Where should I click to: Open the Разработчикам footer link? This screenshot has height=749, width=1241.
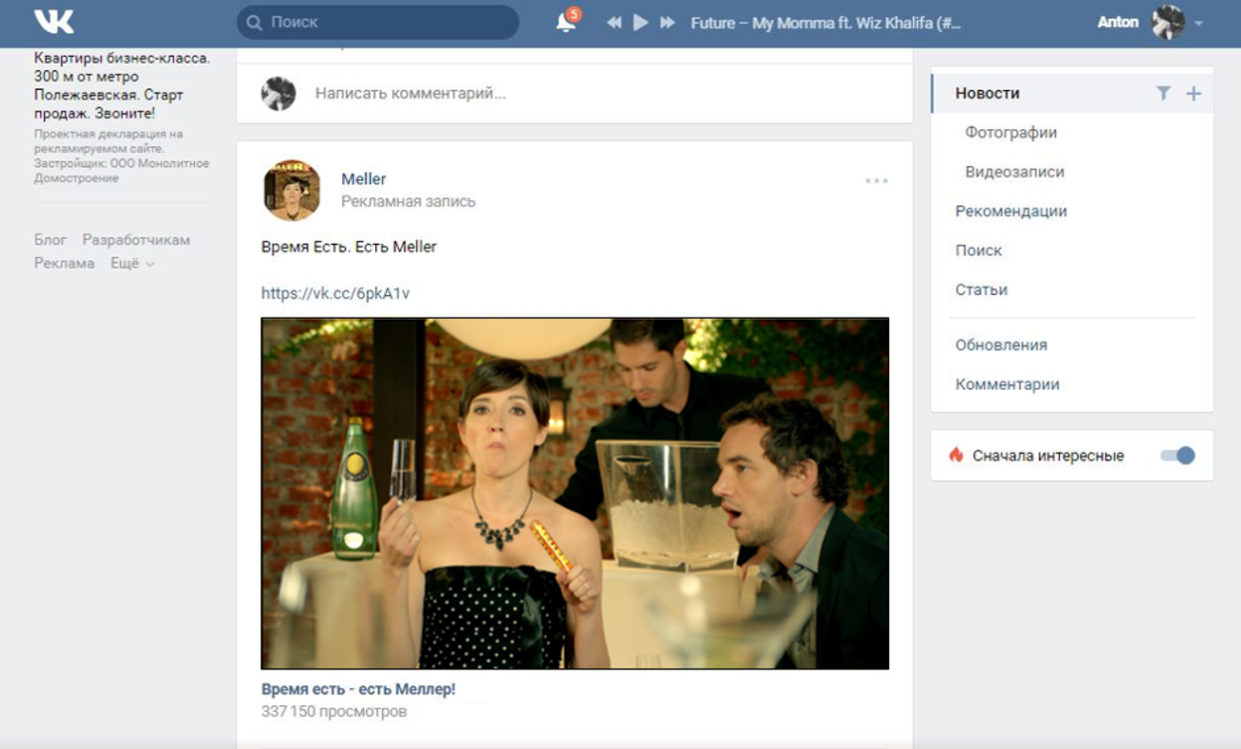pyautogui.click(x=136, y=240)
